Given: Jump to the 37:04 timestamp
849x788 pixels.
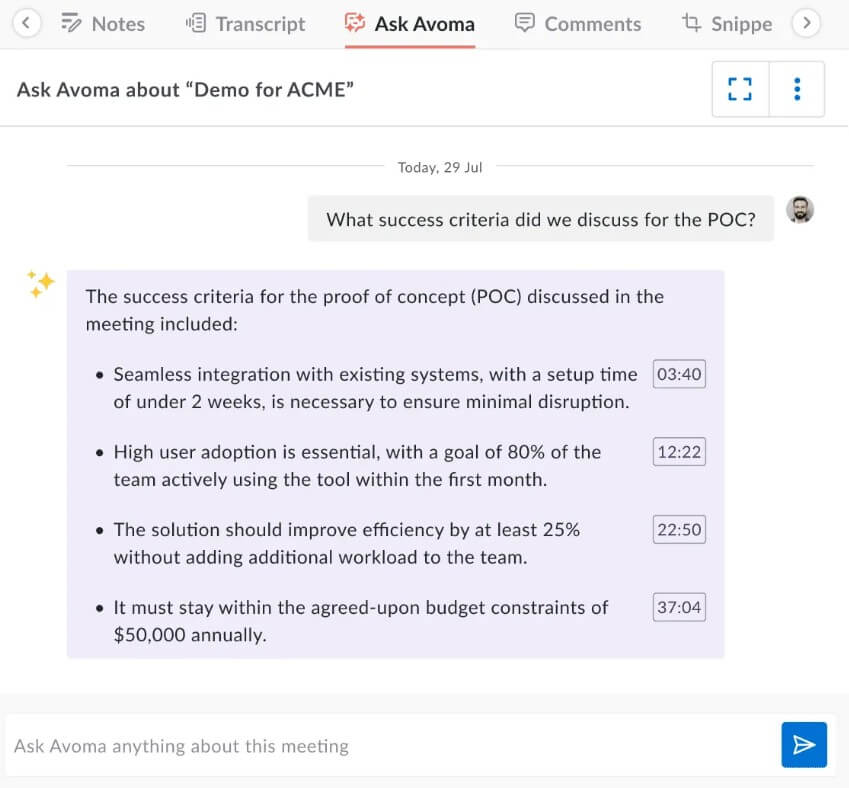Looking at the screenshot, I should pyautogui.click(x=679, y=607).
